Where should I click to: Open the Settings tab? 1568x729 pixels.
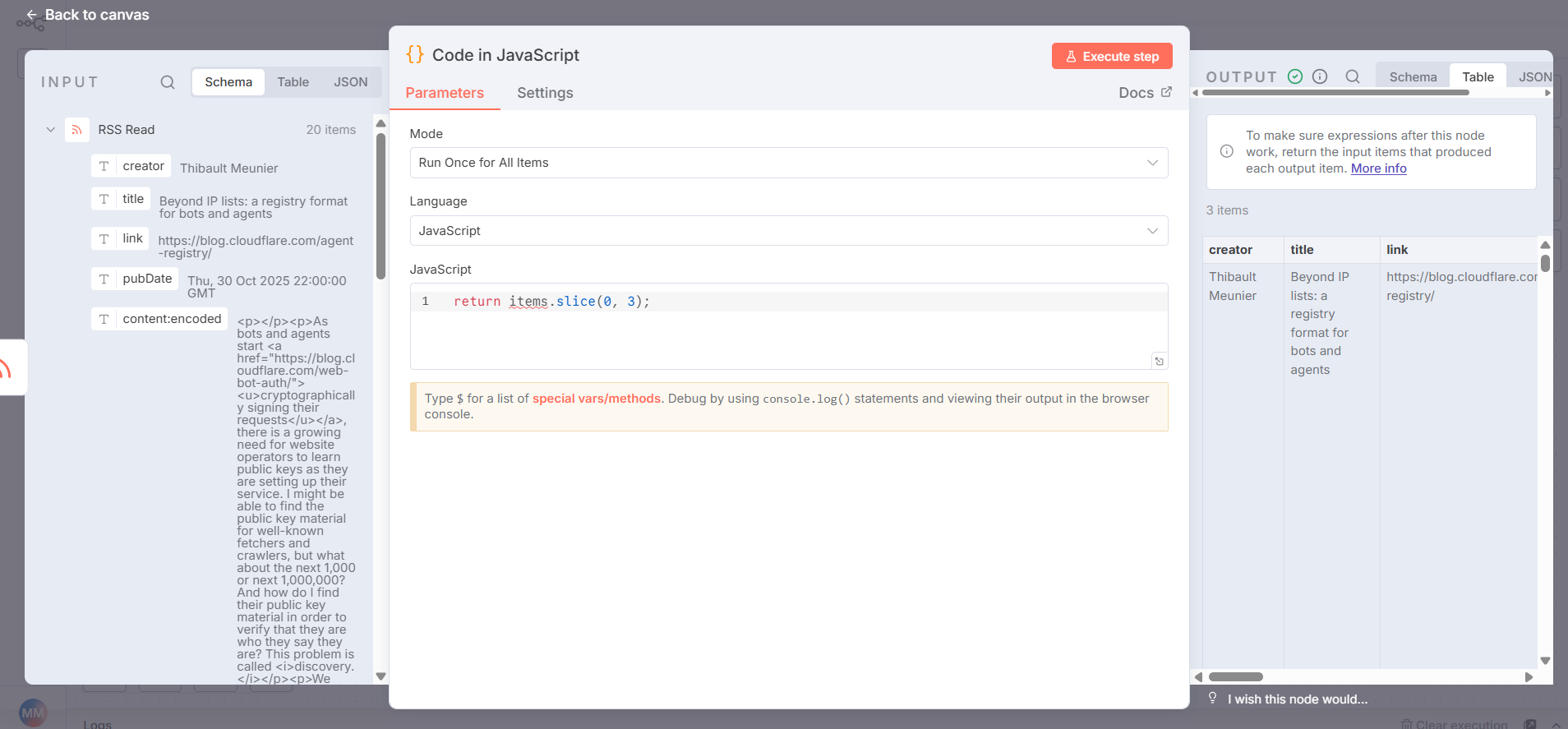pyautogui.click(x=545, y=93)
